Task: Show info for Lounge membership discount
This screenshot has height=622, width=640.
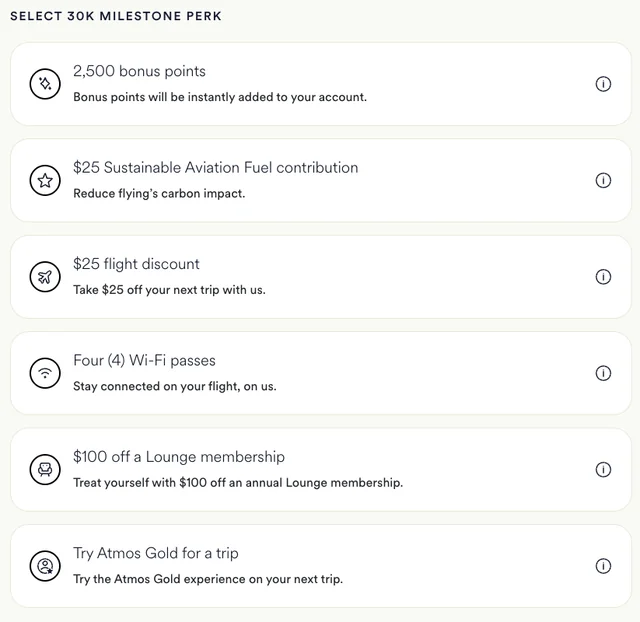Action: pyautogui.click(x=603, y=470)
